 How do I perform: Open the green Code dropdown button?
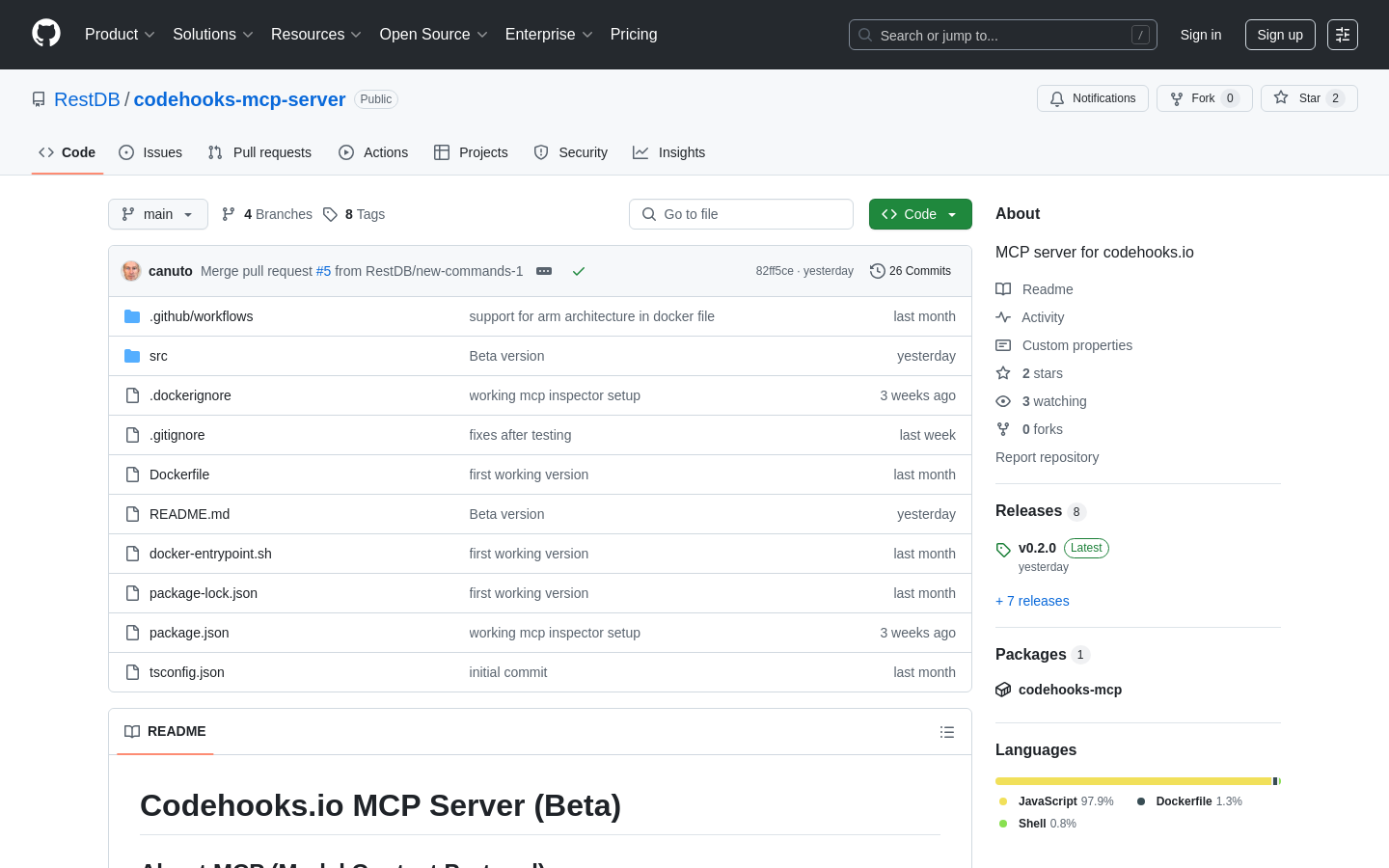tap(920, 214)
